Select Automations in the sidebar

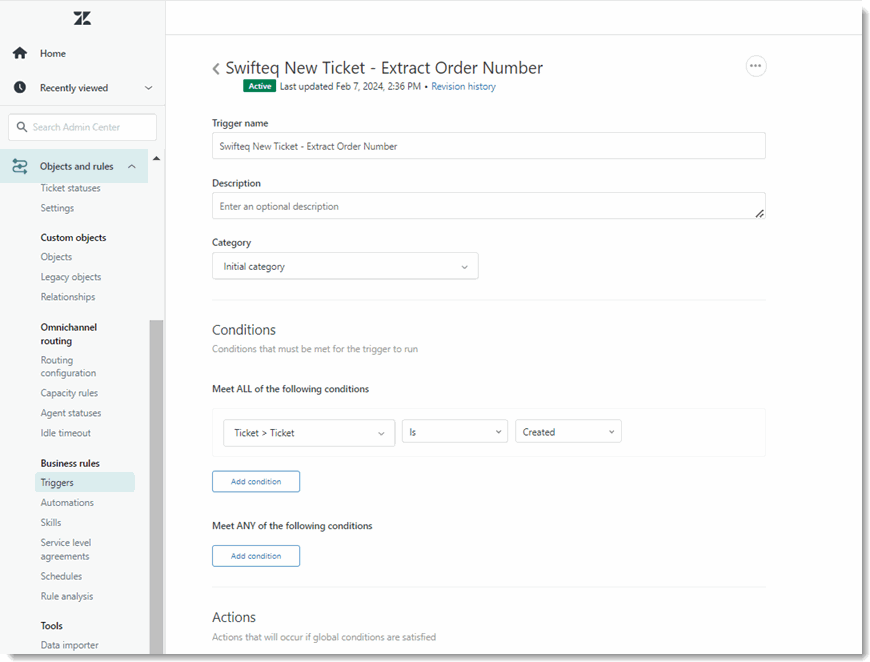point(65,502)
